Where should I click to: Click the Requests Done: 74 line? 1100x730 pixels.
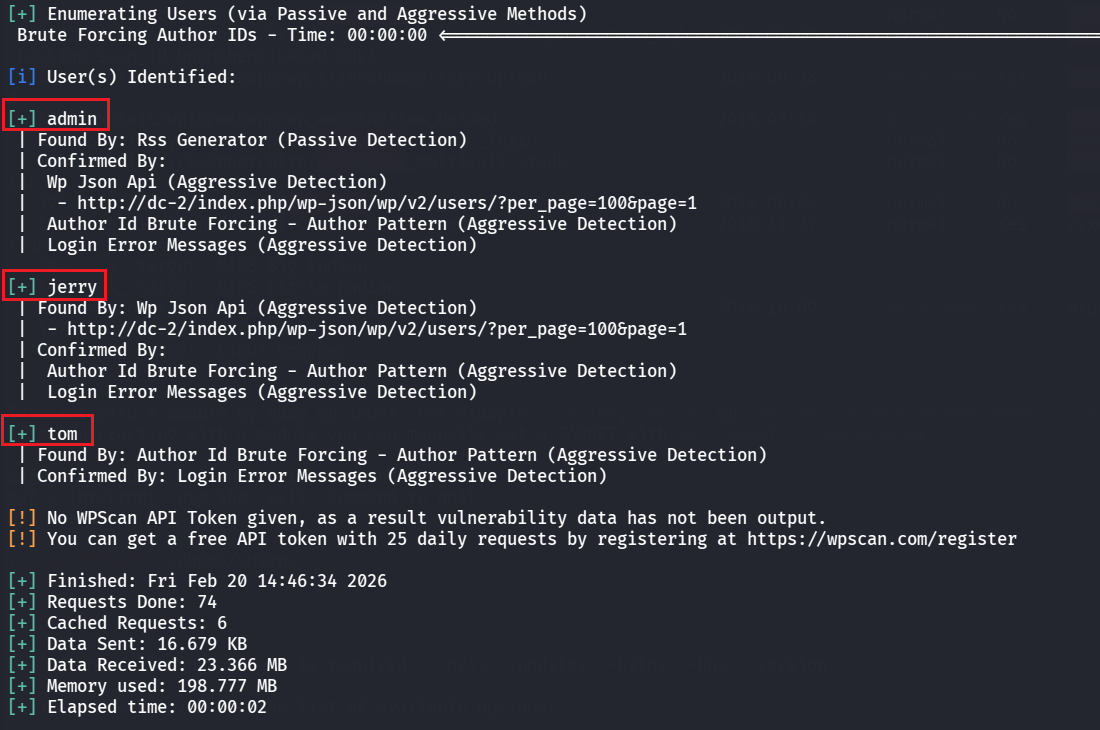click(x=132, y=602)
